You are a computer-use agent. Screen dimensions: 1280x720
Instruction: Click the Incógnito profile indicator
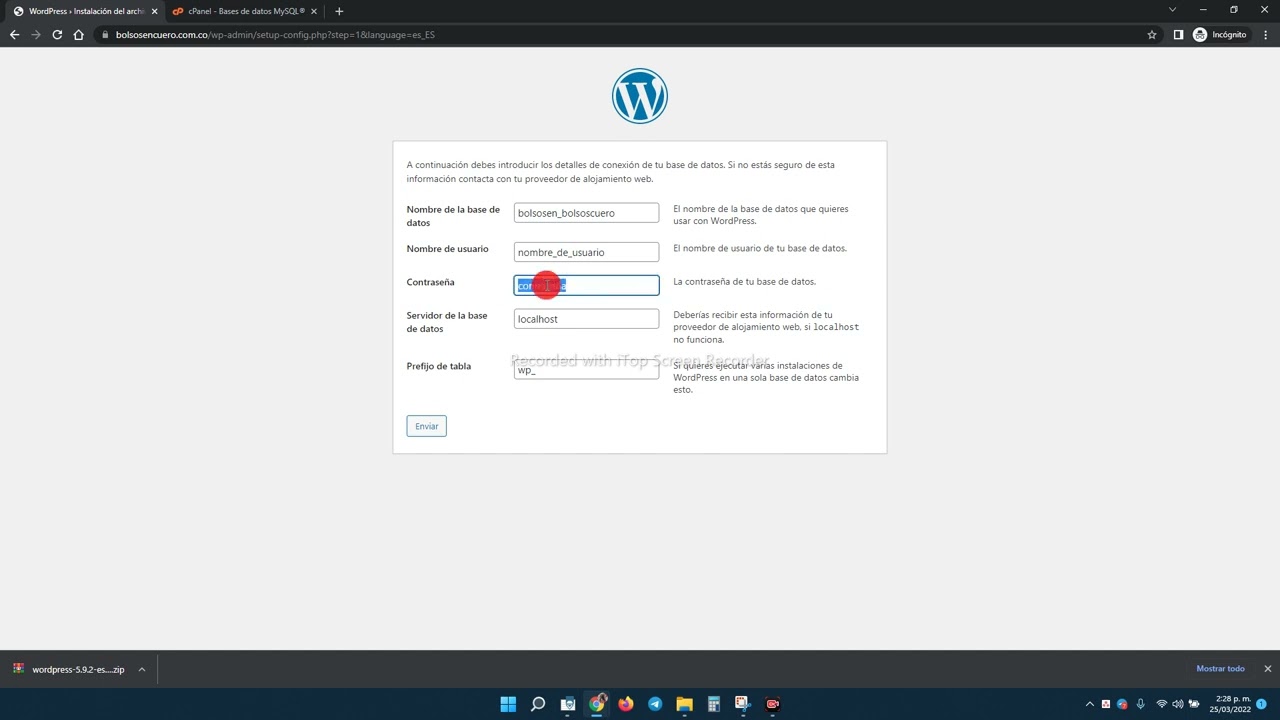[x=1220, y=34]
